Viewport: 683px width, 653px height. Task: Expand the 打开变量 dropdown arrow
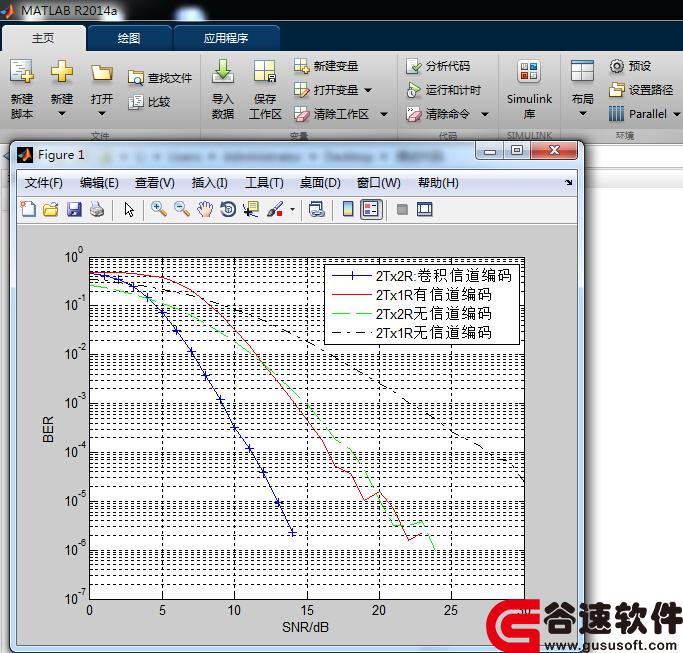click(x=368, y=90)
